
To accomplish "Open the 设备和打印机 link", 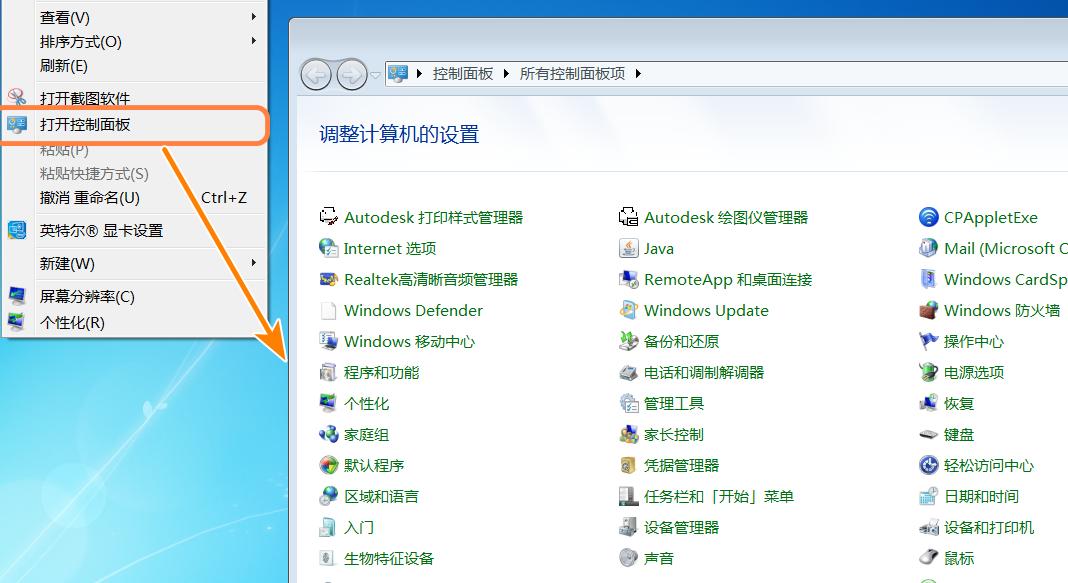I will (x=989, y=527).
